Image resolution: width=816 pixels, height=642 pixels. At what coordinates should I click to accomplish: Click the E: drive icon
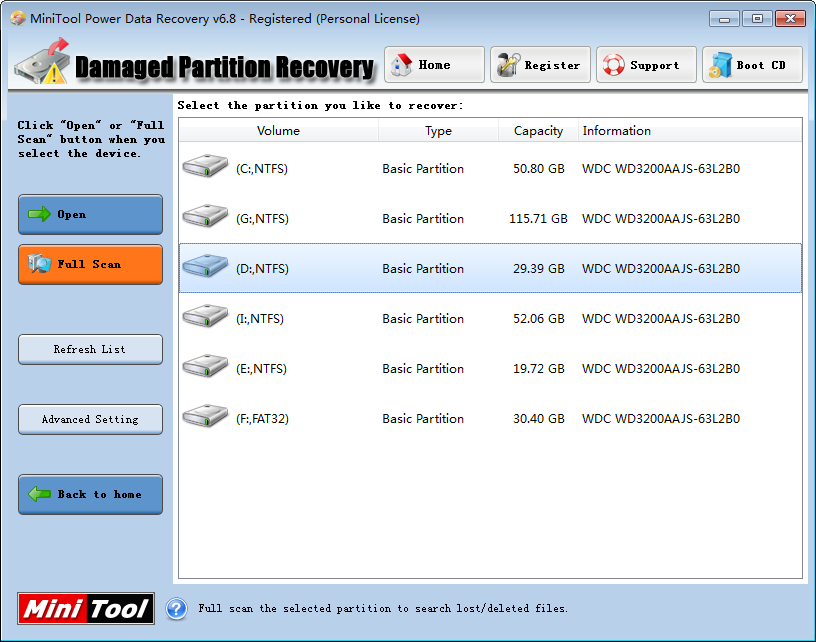click(205, 366)
